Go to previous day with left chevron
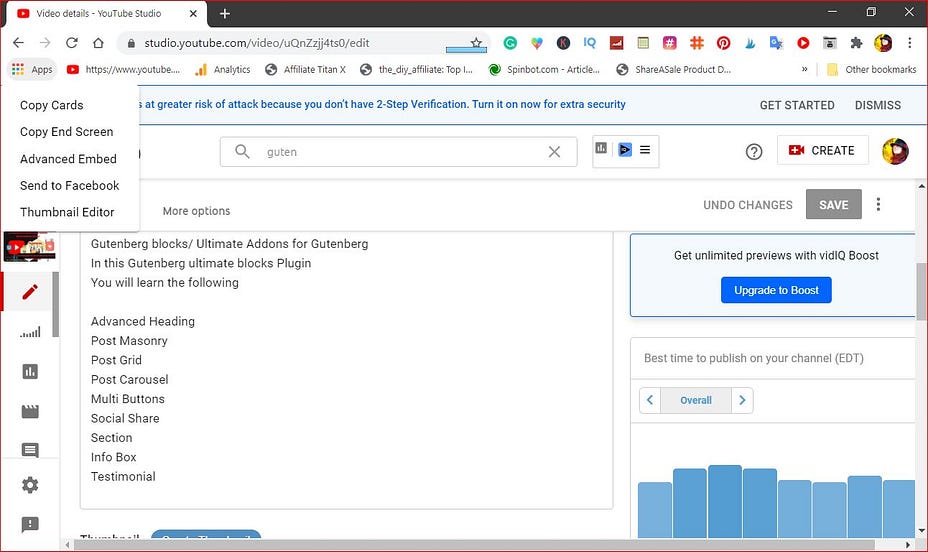Viewport: 928px width, 552px height. 650,400
